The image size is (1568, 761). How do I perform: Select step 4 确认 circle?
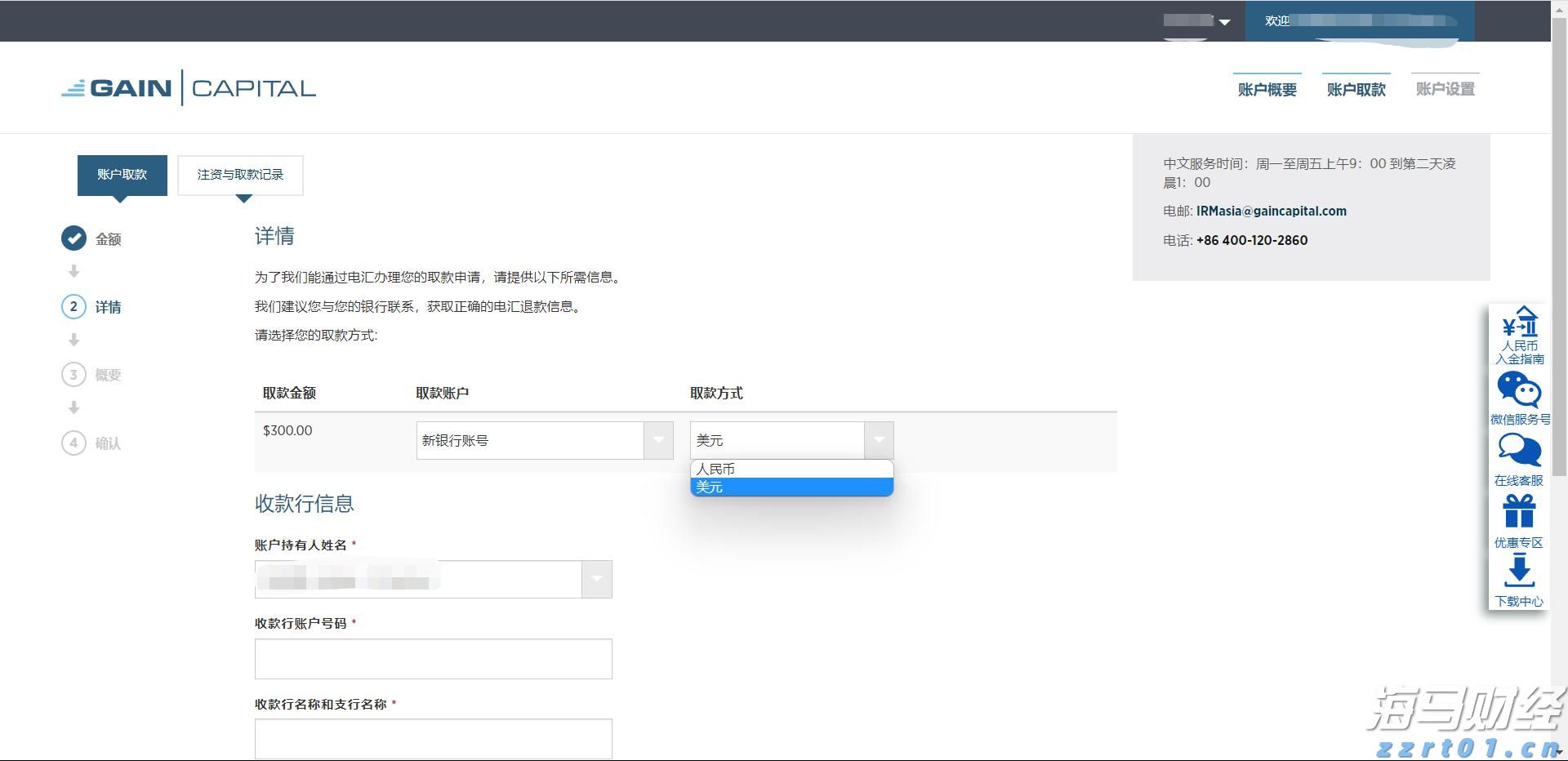[73, 443]
